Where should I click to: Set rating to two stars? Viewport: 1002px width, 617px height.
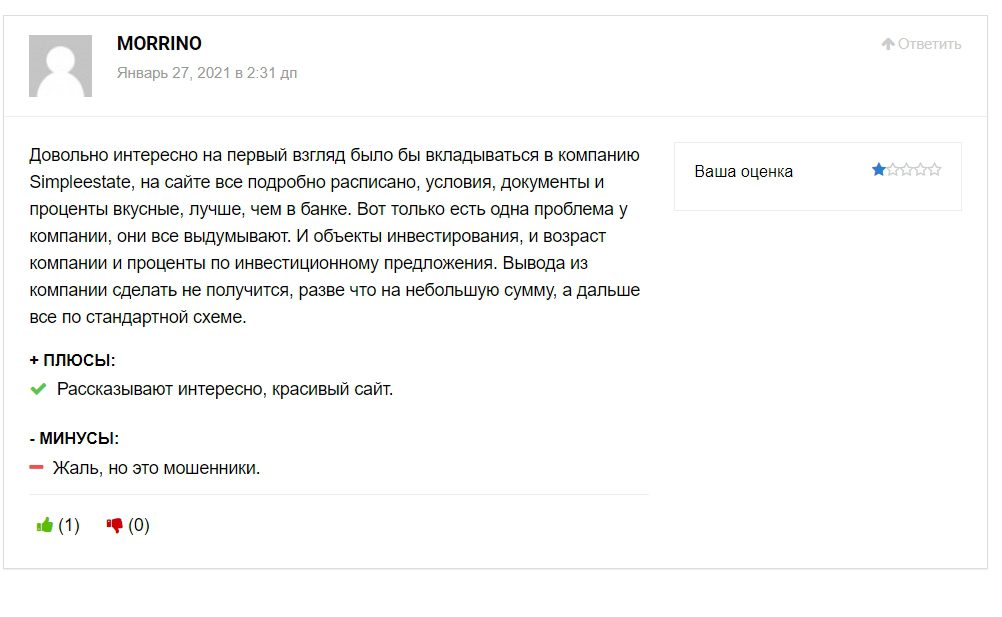click(x=893, y=170)
